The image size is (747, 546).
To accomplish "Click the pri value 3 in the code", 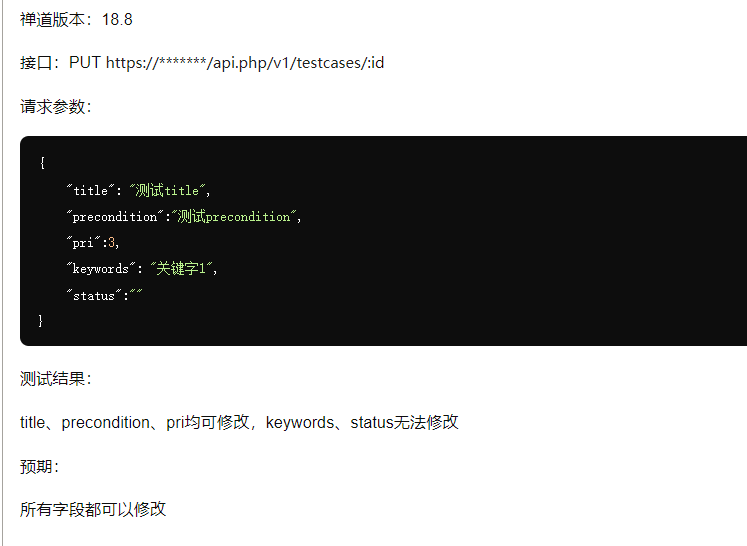I will coord(113,242).
